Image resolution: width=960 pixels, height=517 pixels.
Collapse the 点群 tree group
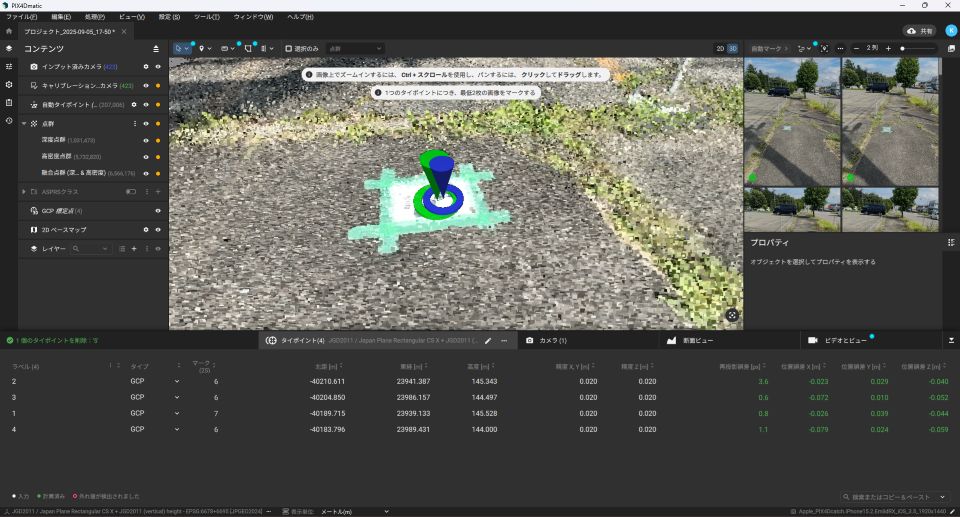click(x=24, y=123)
